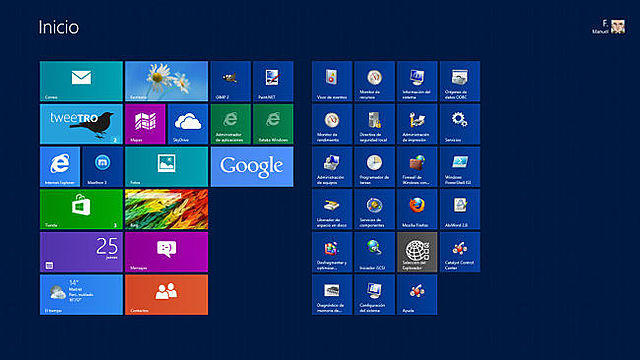The width and height of the screenshot is (640, 360).
Task: Open the Administración de impresión tile
Action: [417, 124]
